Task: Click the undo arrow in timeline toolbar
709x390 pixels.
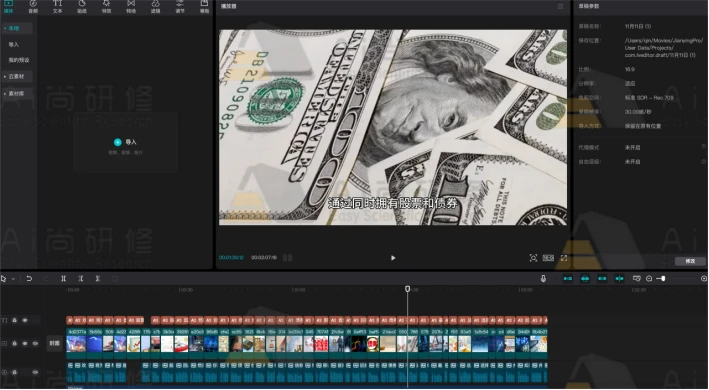Action: coord(29,279)
